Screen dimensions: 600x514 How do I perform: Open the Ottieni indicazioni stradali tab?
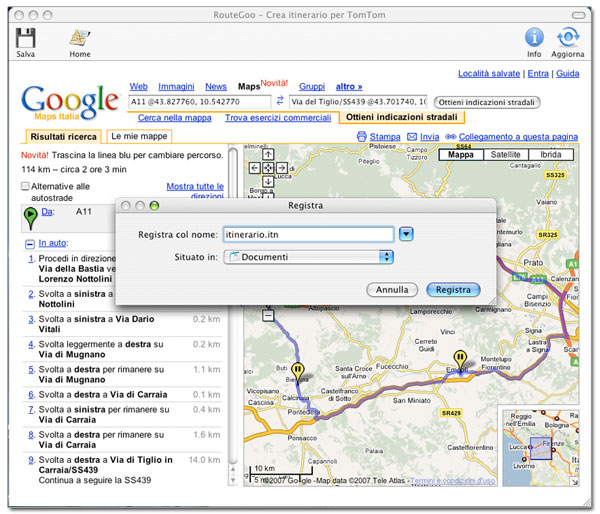[x=402, y=117]
